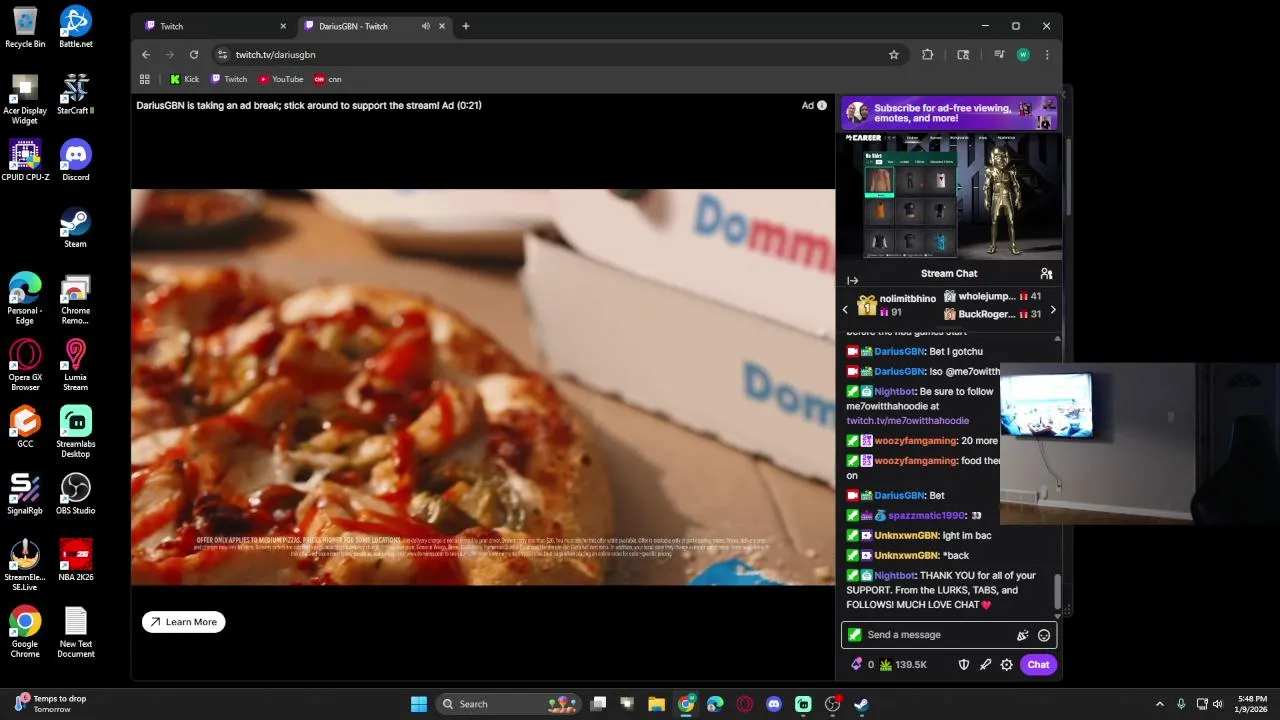The width and height of the screenshot is (1280, 720).
Task: Select the SignalRgb desktop shortcut
Action: (25, 494)
